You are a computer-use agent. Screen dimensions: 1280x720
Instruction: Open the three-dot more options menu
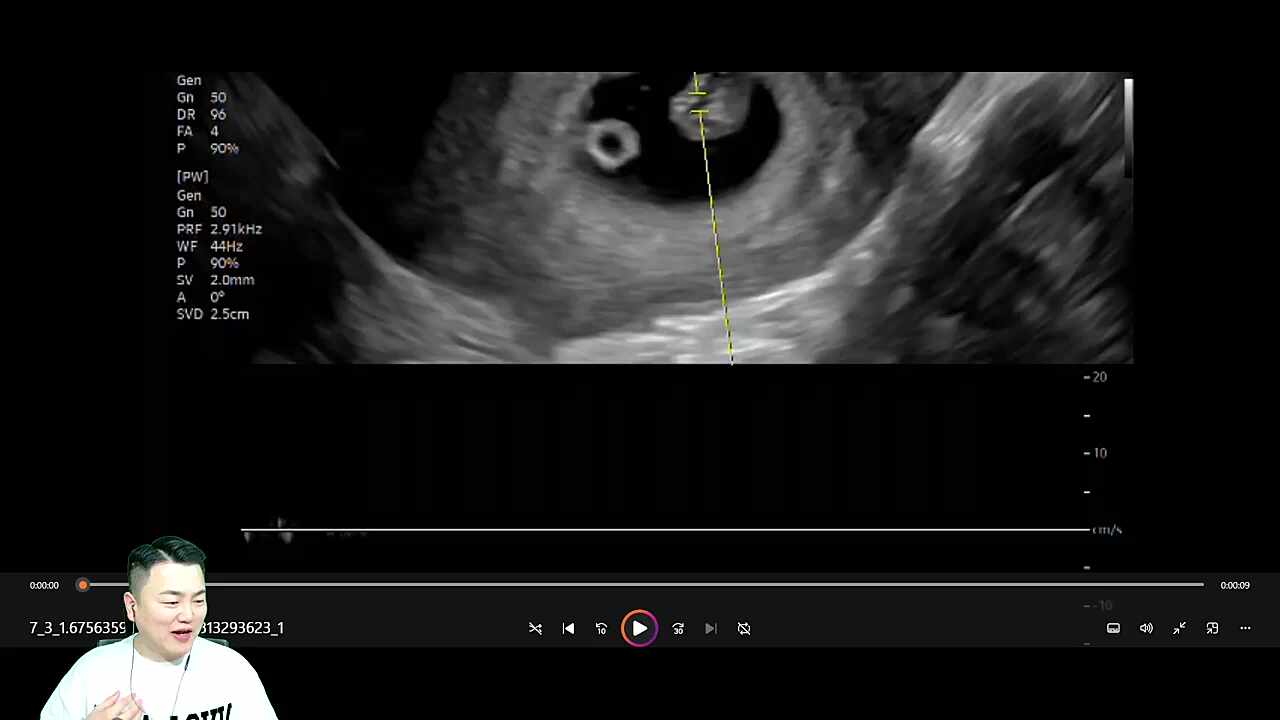pos(1245,628)
